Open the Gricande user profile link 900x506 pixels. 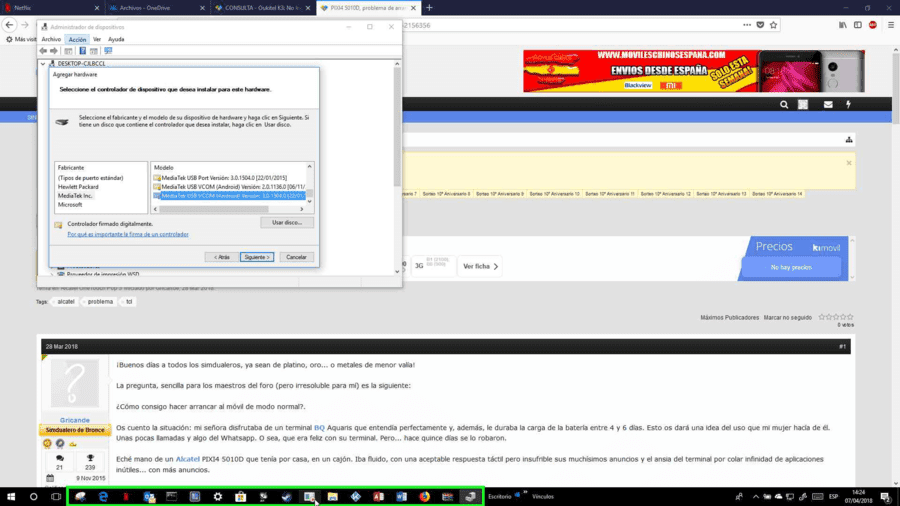(x=75, y=420)
